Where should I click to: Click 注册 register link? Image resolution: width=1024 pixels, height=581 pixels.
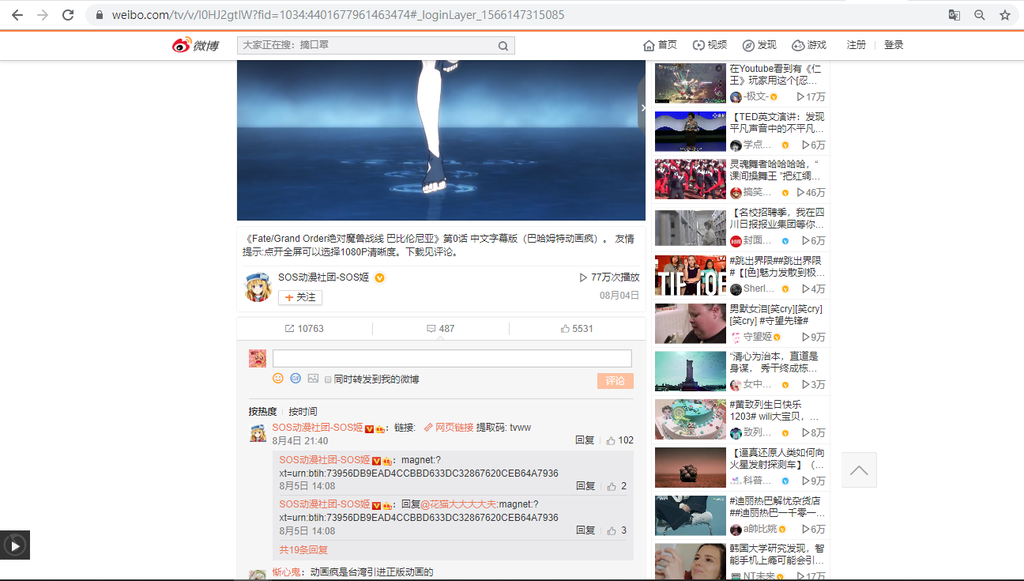point(856,45)
